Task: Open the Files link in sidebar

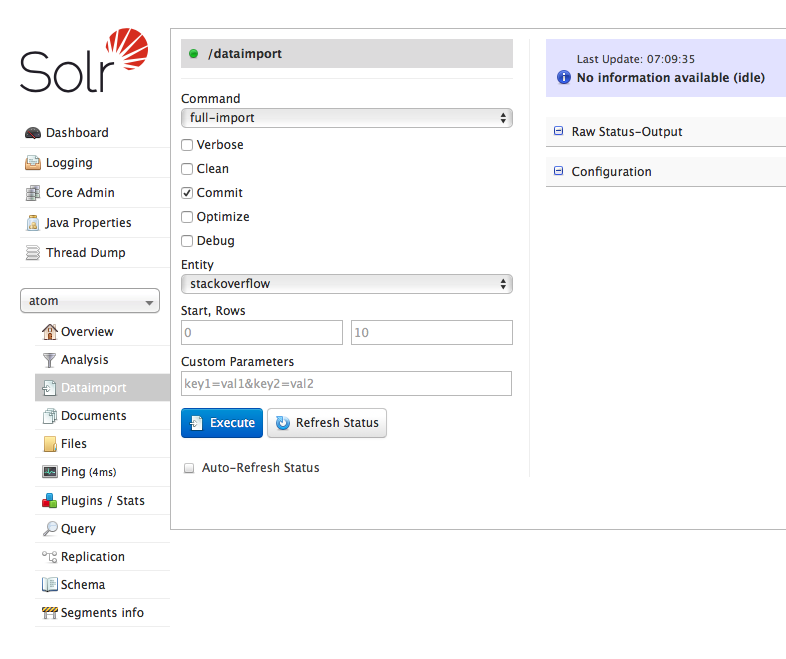Action: [74, 444]
